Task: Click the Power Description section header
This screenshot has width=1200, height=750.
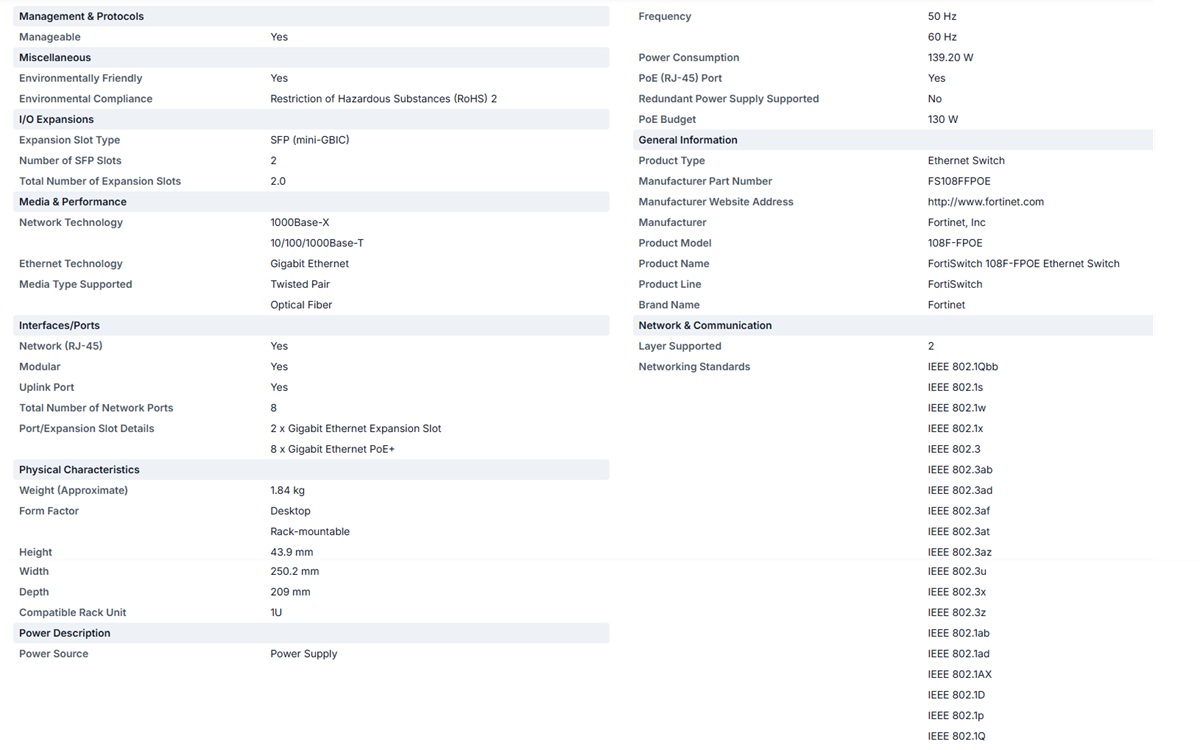Action: pos(65,634)
